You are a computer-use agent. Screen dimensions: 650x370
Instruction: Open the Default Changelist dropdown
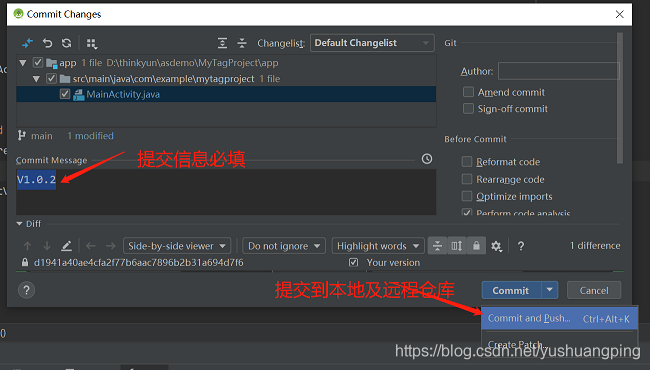tap(372, 43)
